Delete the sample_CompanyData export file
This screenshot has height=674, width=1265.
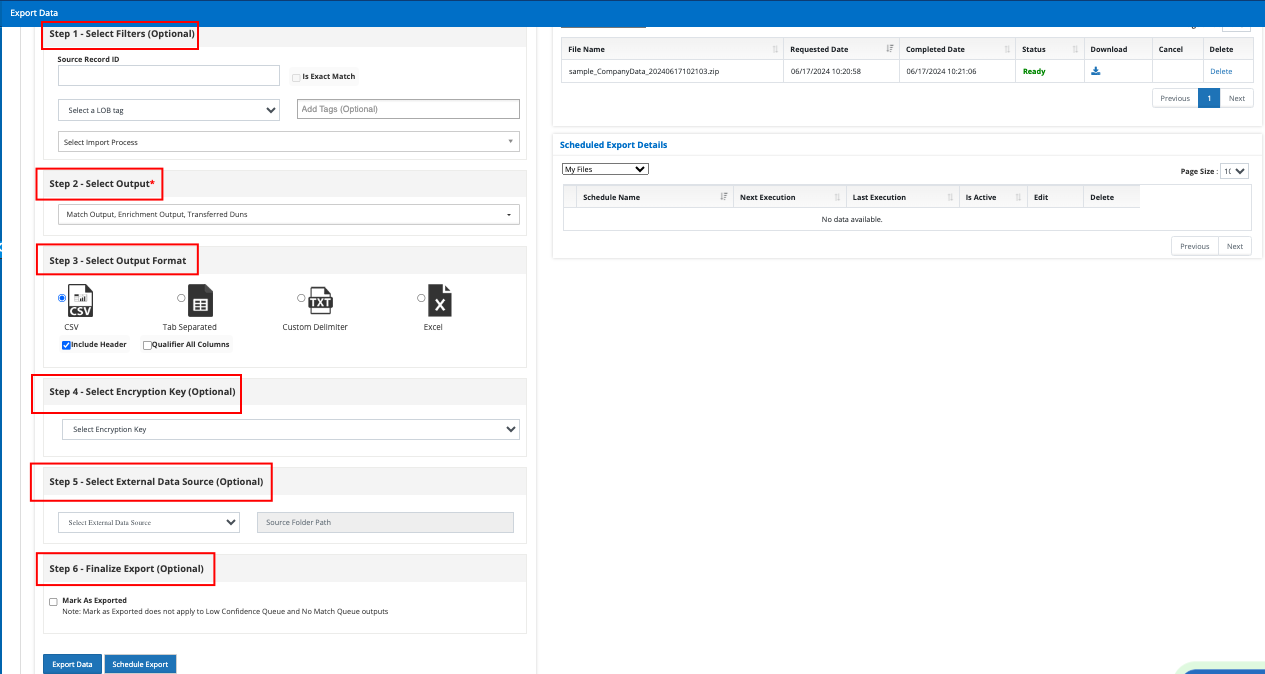[x=1221, y=71]
